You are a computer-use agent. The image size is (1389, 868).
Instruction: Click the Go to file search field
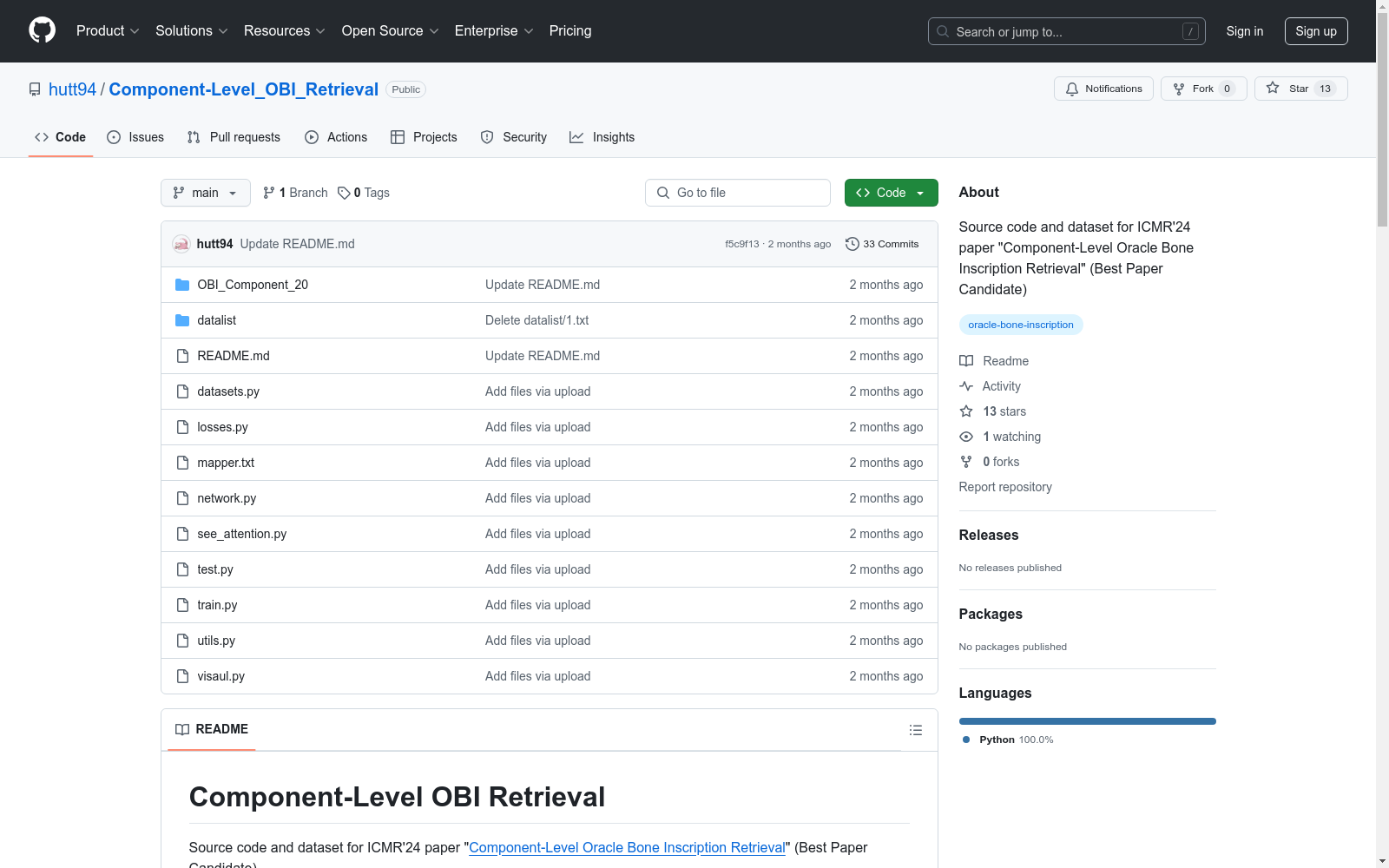738,193
